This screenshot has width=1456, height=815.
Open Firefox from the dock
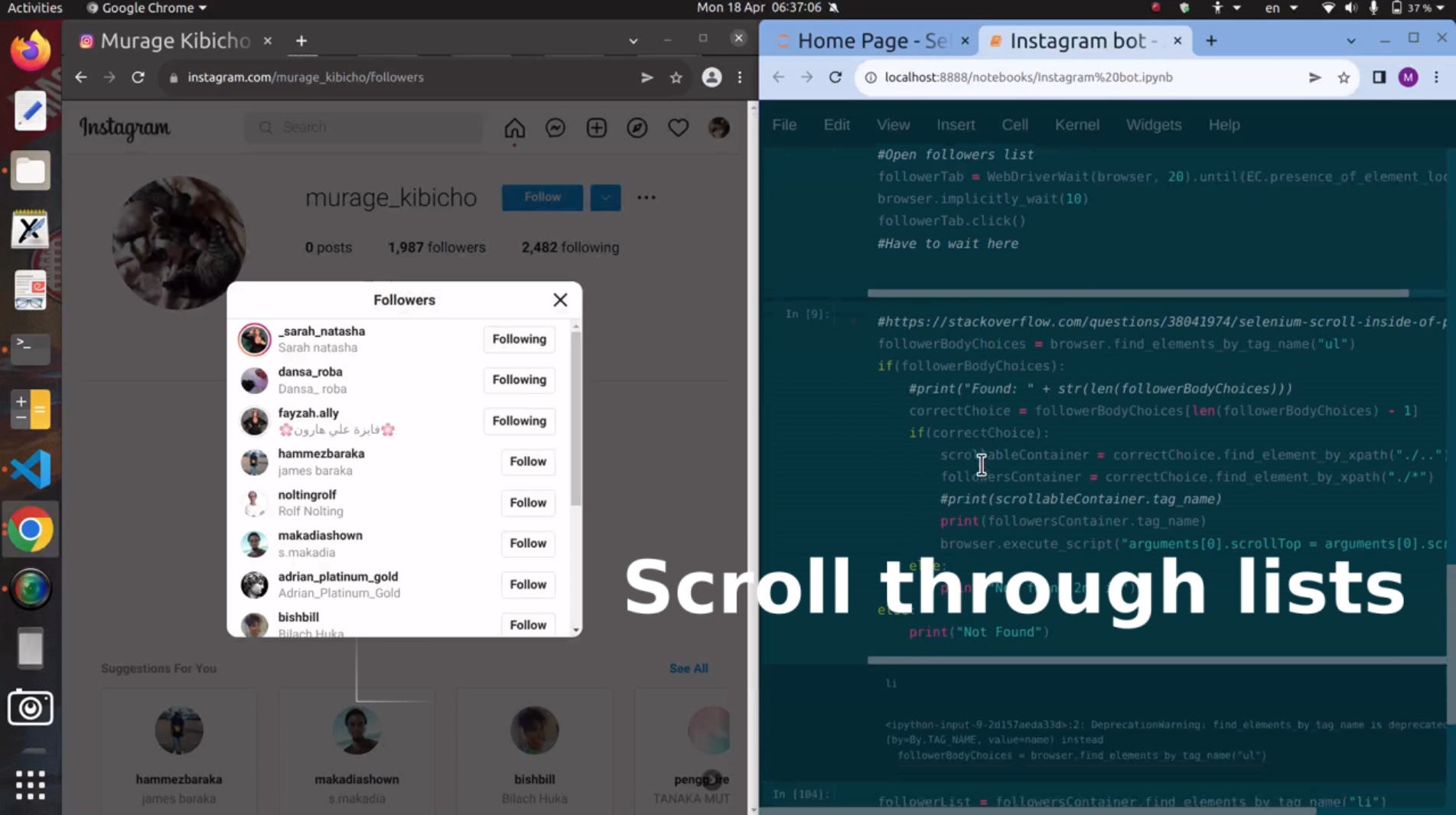(x=31, y=51)
